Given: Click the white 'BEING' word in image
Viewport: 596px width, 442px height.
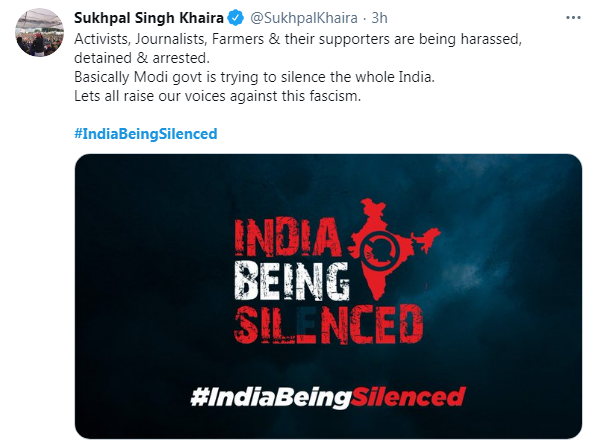Looking at the screenshot, I should (292, 281).
